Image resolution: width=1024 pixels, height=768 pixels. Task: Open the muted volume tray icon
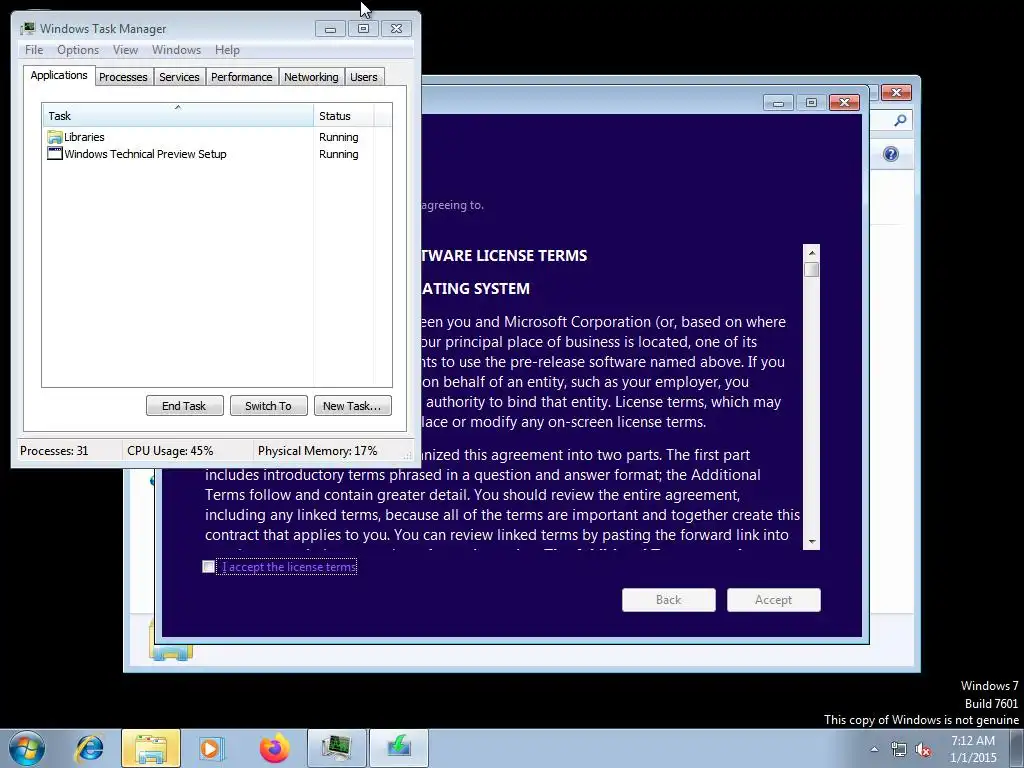pos(923,749)
